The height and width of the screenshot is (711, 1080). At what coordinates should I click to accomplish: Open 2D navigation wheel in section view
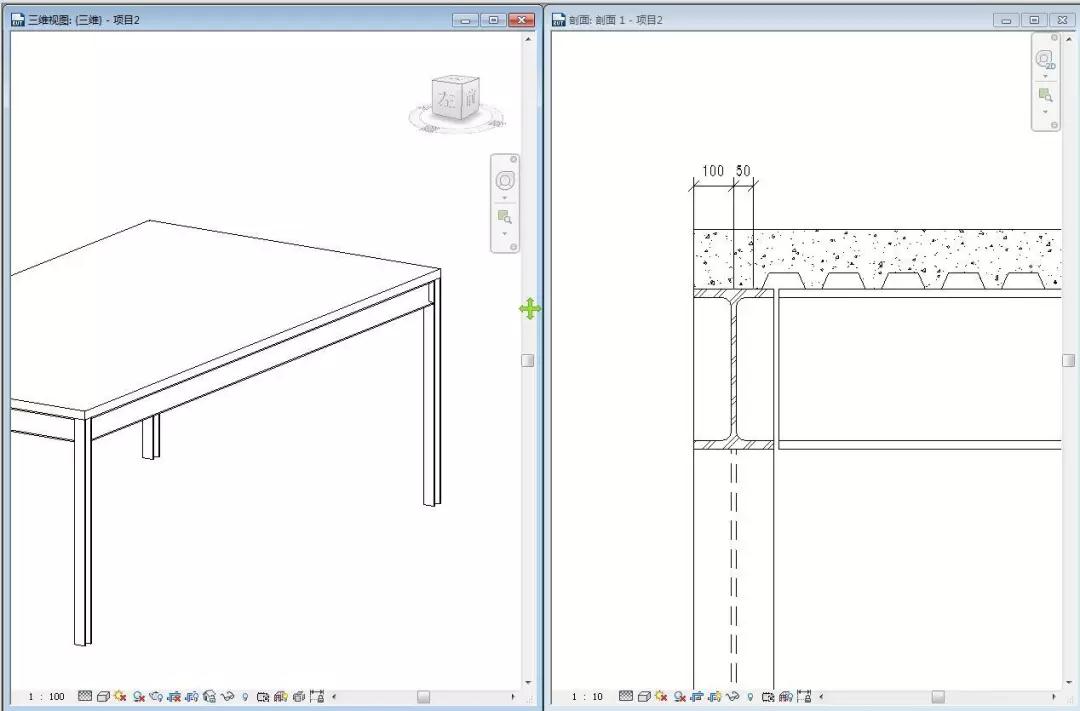(1046, 60)
